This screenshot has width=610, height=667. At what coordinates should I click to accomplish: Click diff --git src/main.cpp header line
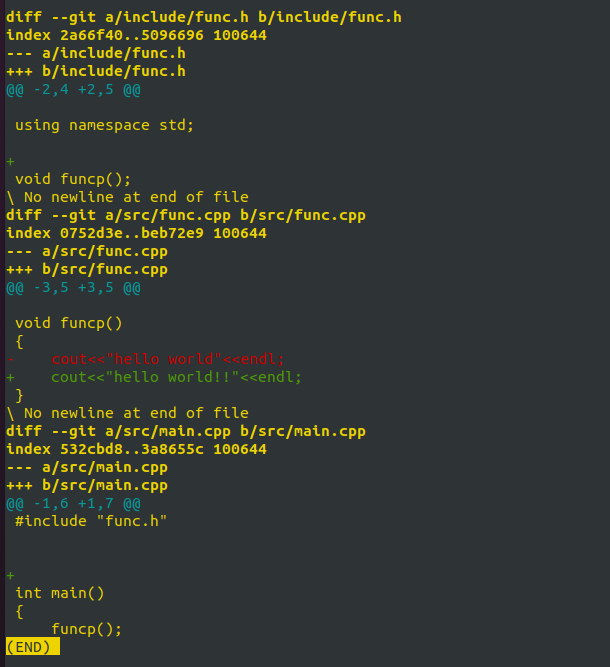[186, 431]
